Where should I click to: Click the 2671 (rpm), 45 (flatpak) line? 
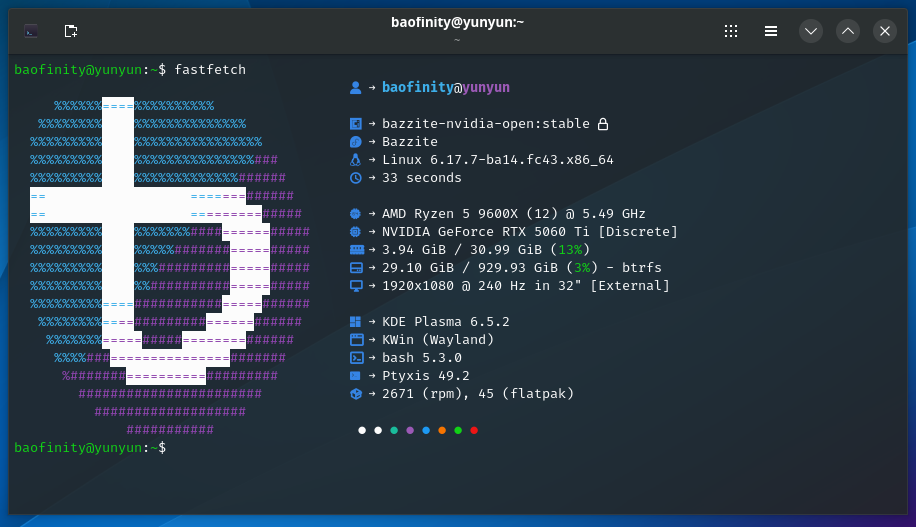tap(478, 394)
